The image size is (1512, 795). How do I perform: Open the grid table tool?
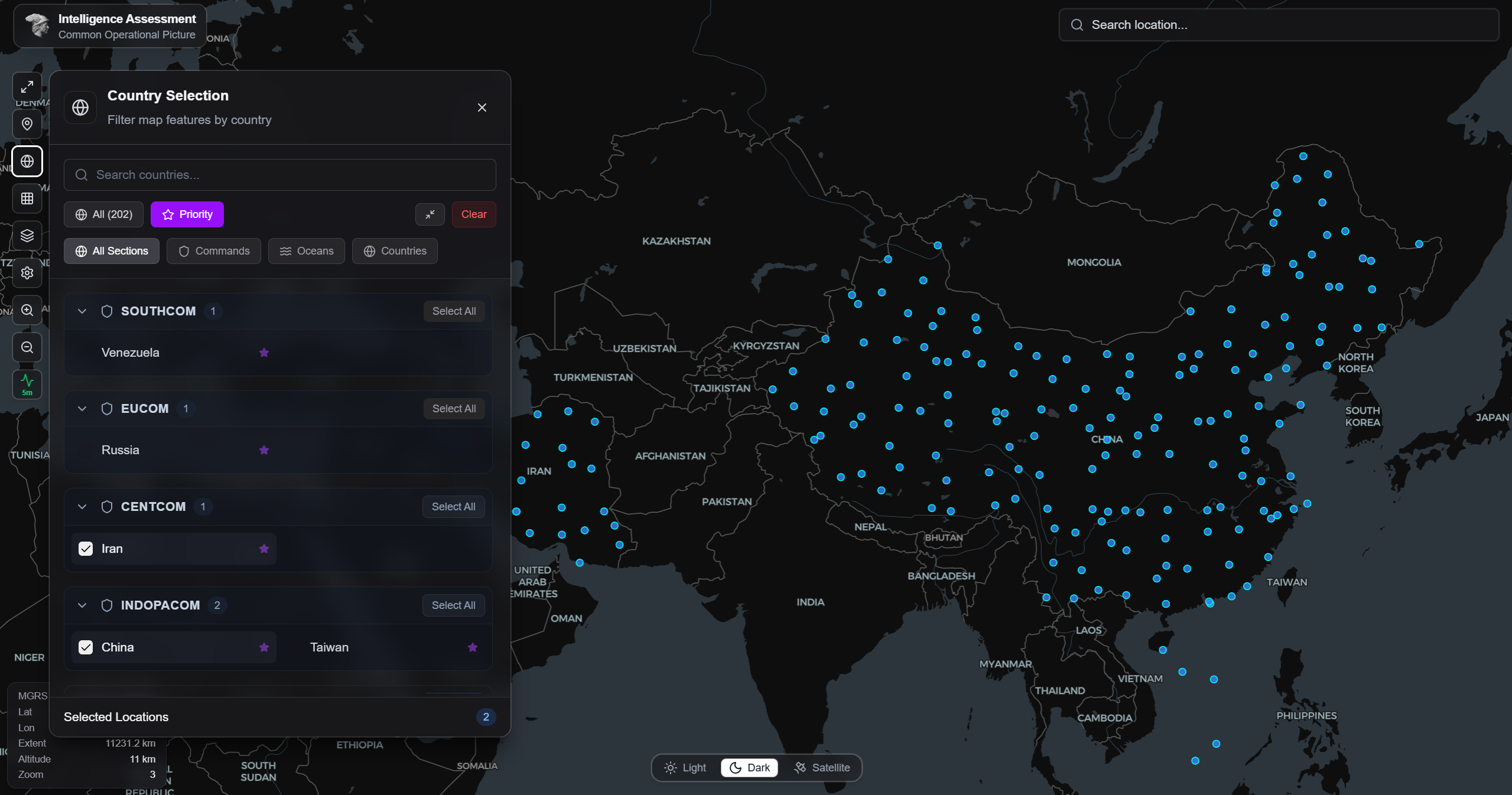pos(27,198)
